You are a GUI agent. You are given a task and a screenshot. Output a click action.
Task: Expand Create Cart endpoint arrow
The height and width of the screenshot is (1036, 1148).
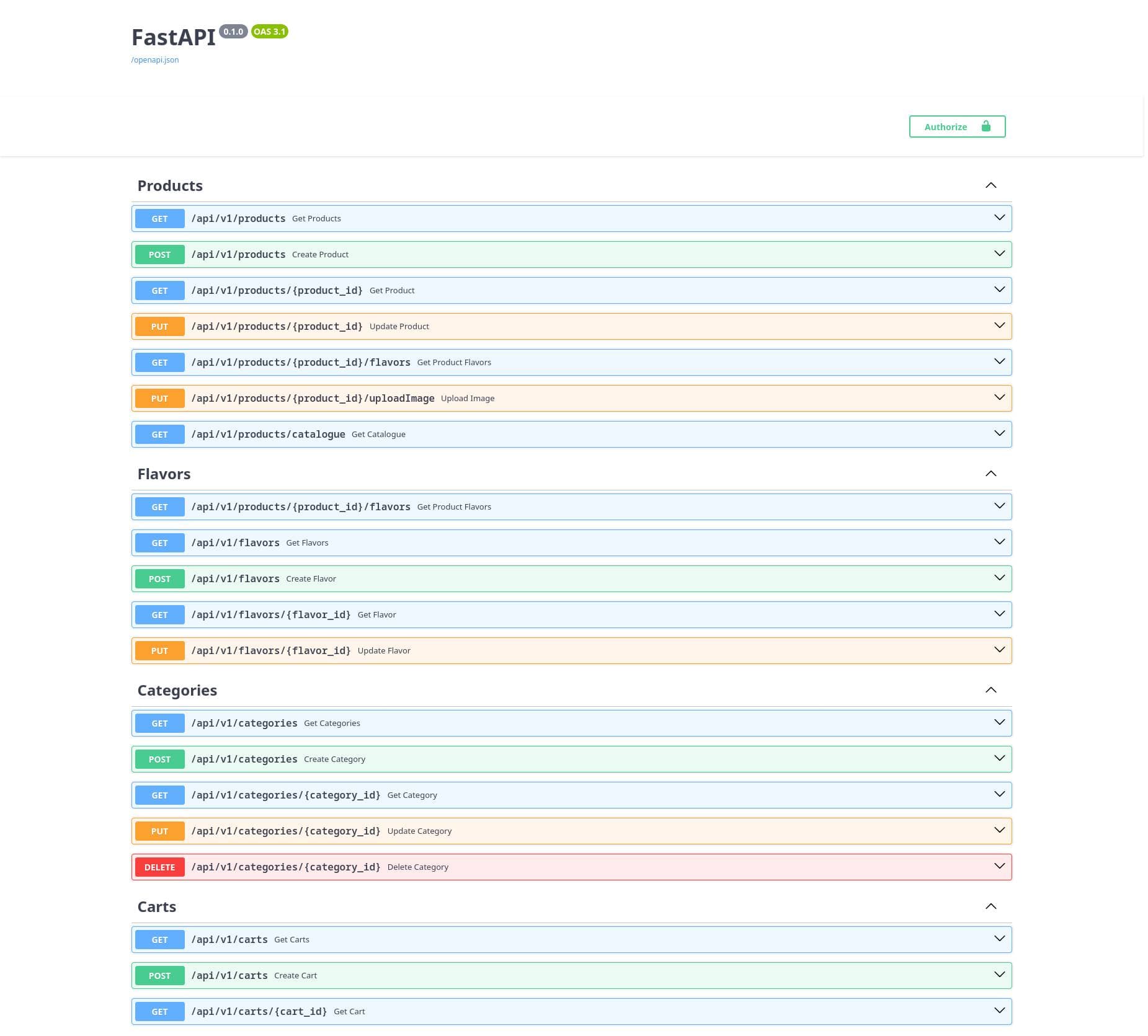pyautogui.click(x=1000, y=975)
